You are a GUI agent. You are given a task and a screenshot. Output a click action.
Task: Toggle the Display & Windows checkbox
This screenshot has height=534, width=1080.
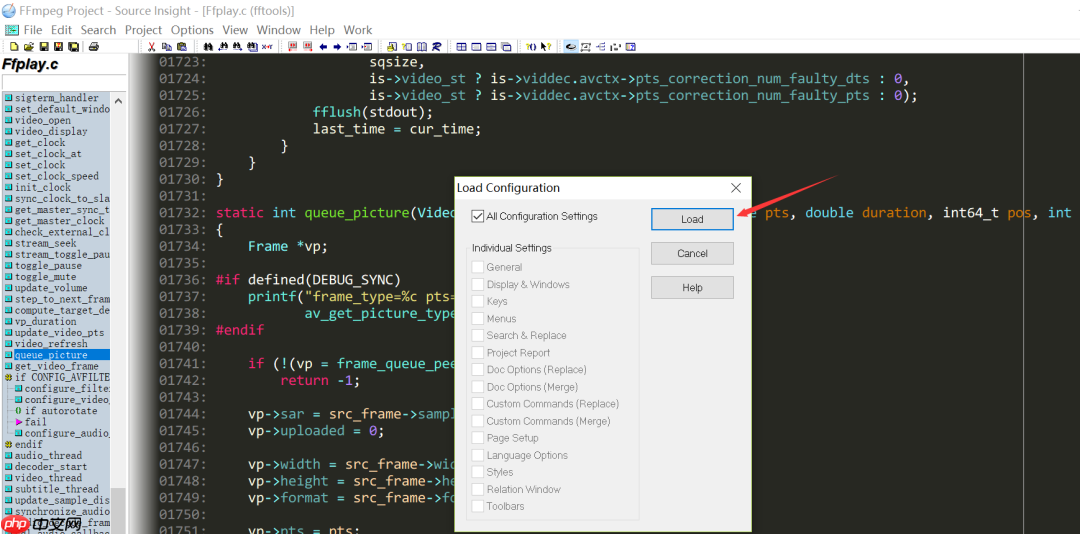coord(478,285)
